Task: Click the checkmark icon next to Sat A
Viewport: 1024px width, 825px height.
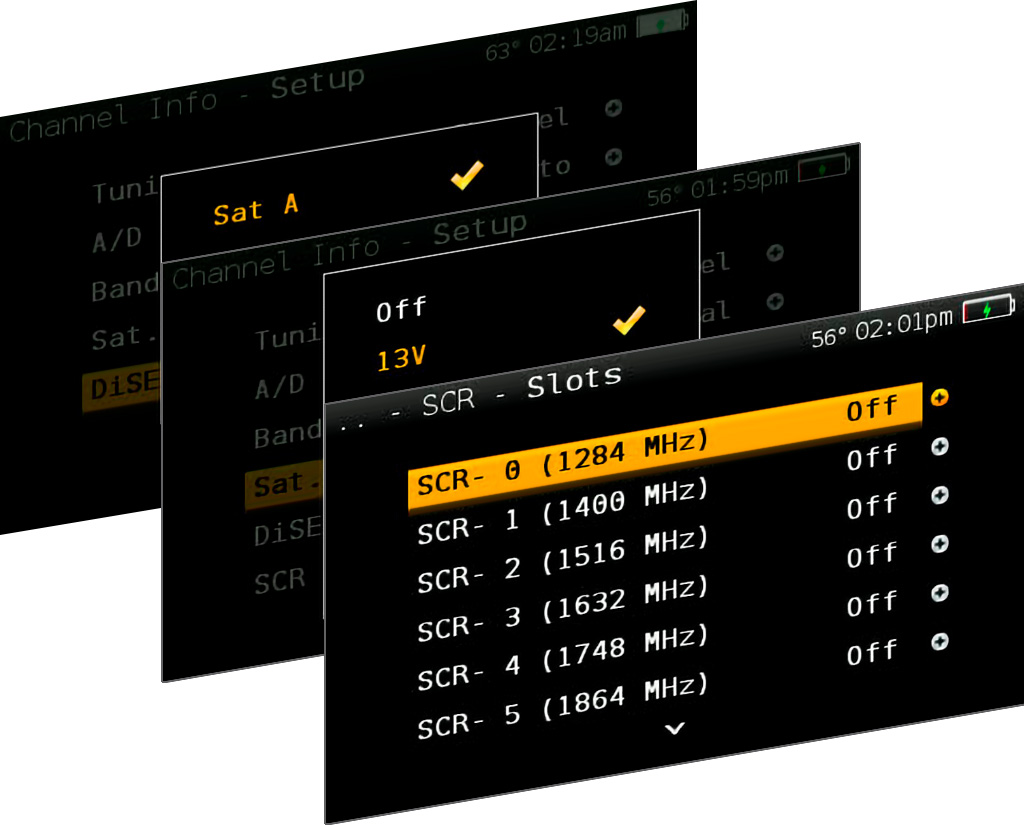Action: (466, 176)
